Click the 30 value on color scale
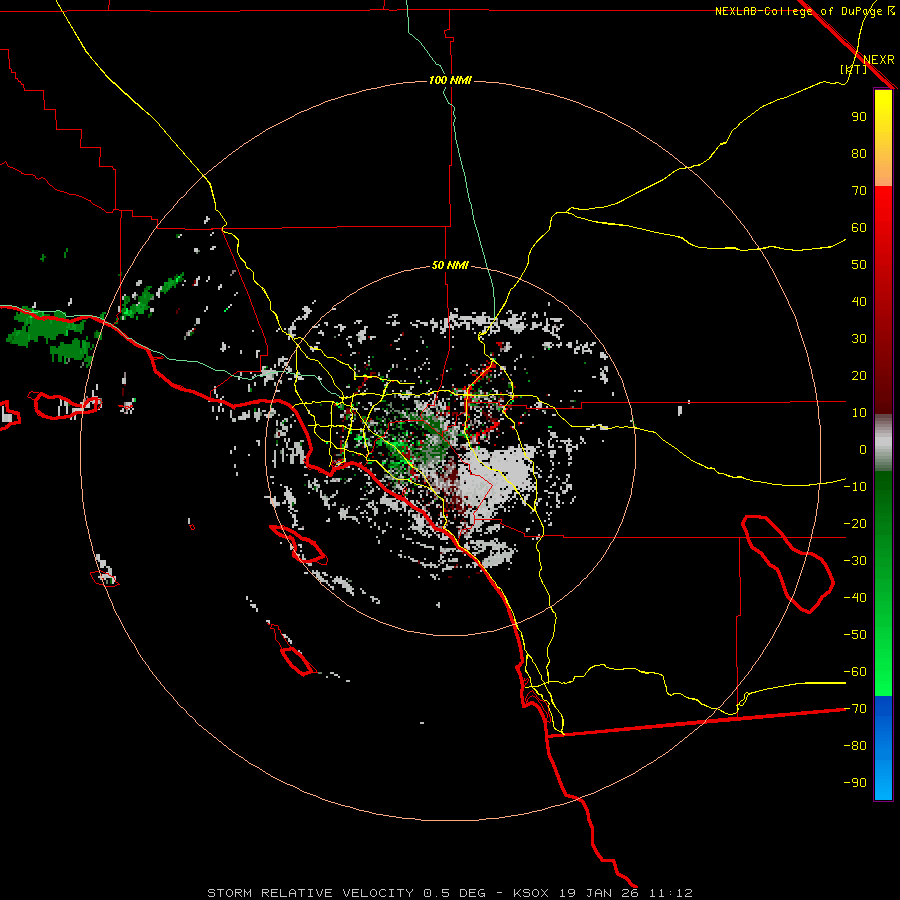 coord(859,339)
